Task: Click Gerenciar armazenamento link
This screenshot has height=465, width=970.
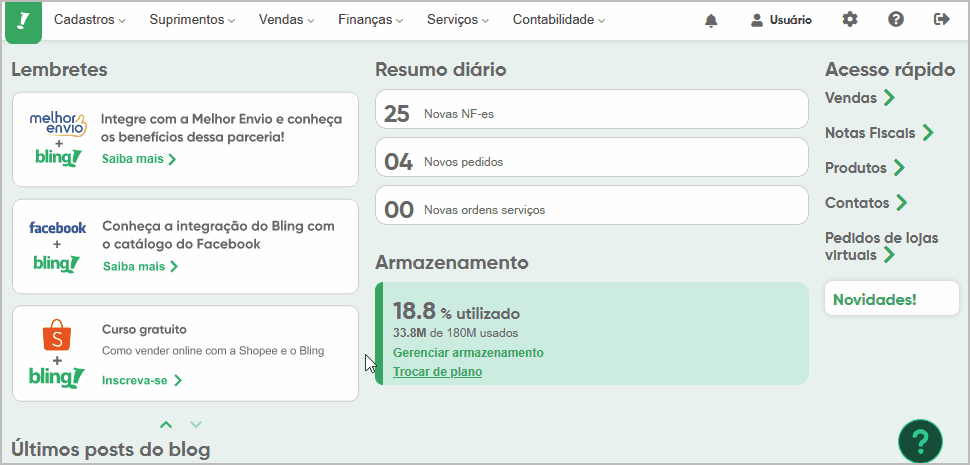Action: (x=468, y=352)
